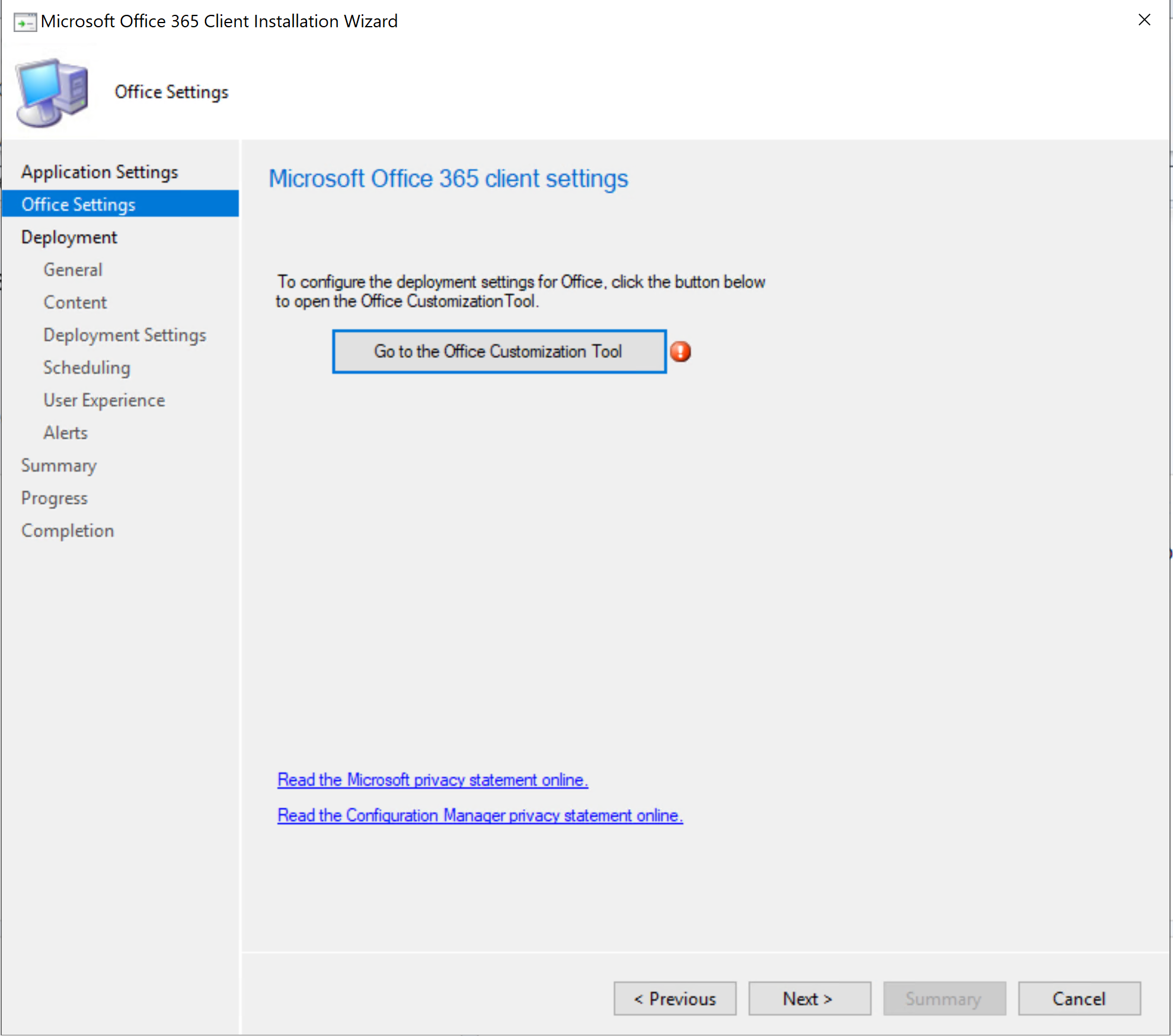
Task: Select the Content step
Action: click(75, 302)
